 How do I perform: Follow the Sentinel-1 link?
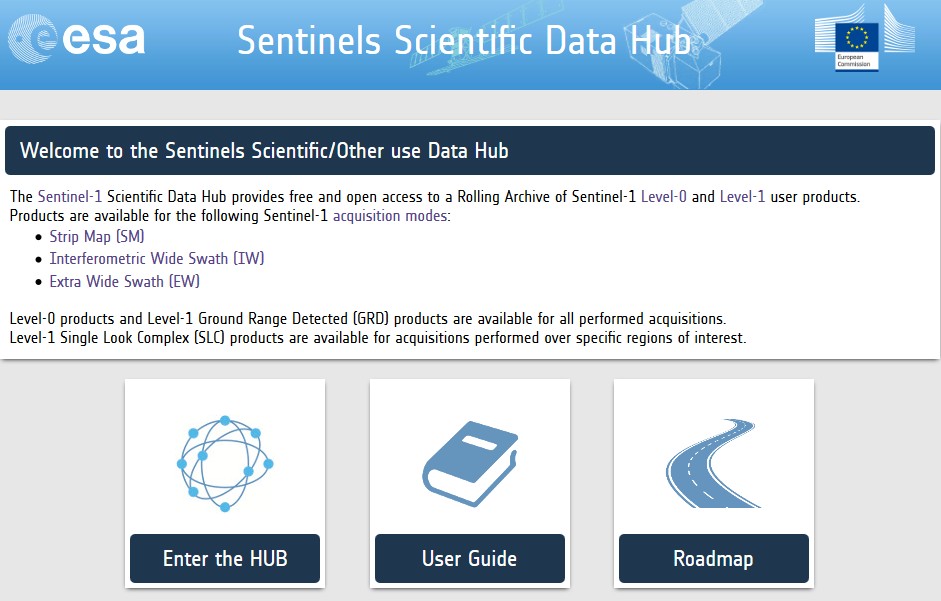click(70, 197)
